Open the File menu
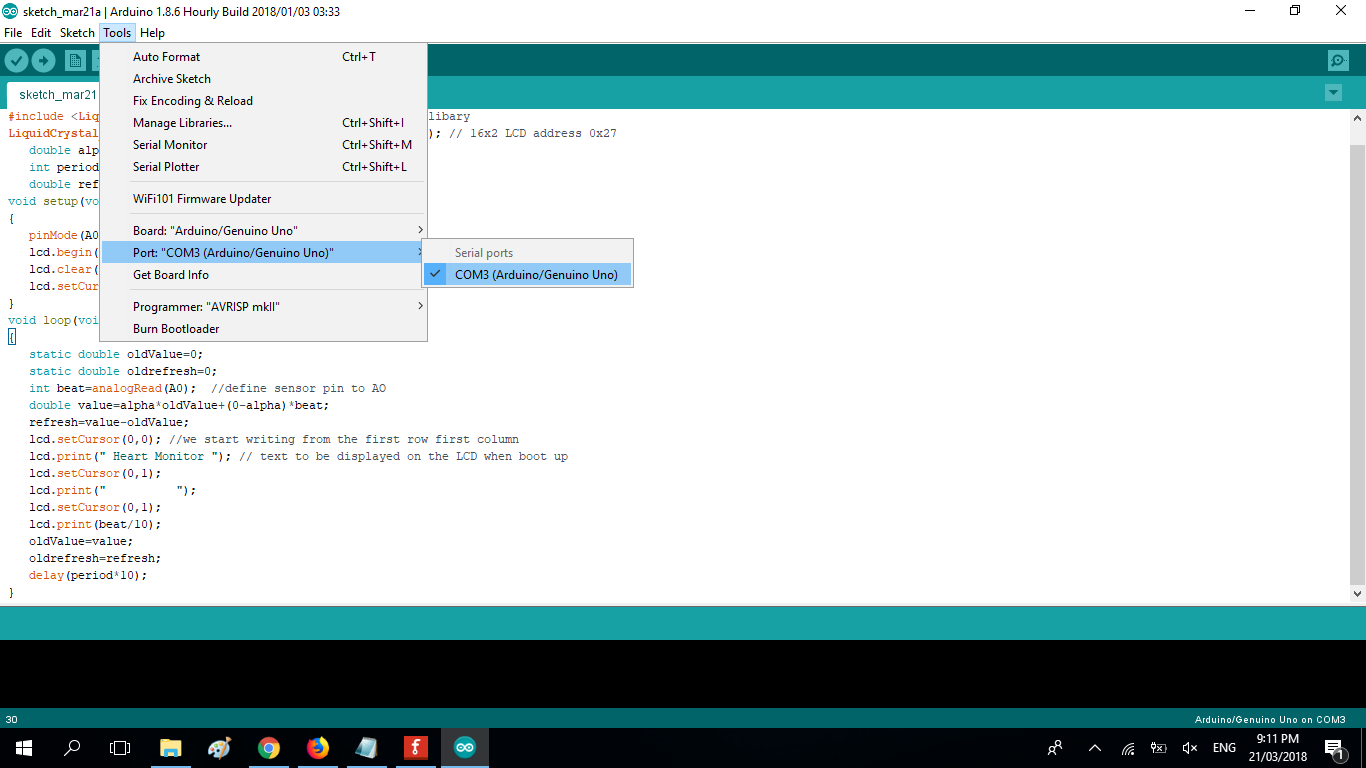Viewport: 1366px width, 768px height. (13, 33)
